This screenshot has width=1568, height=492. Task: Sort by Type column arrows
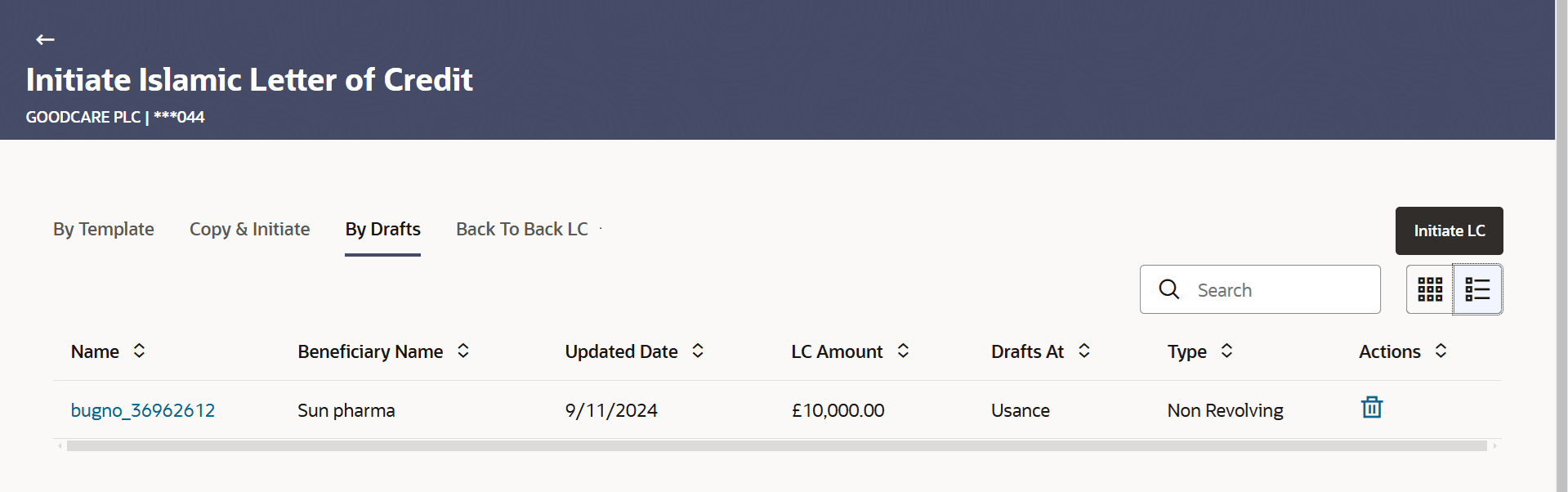(1226, 351)
